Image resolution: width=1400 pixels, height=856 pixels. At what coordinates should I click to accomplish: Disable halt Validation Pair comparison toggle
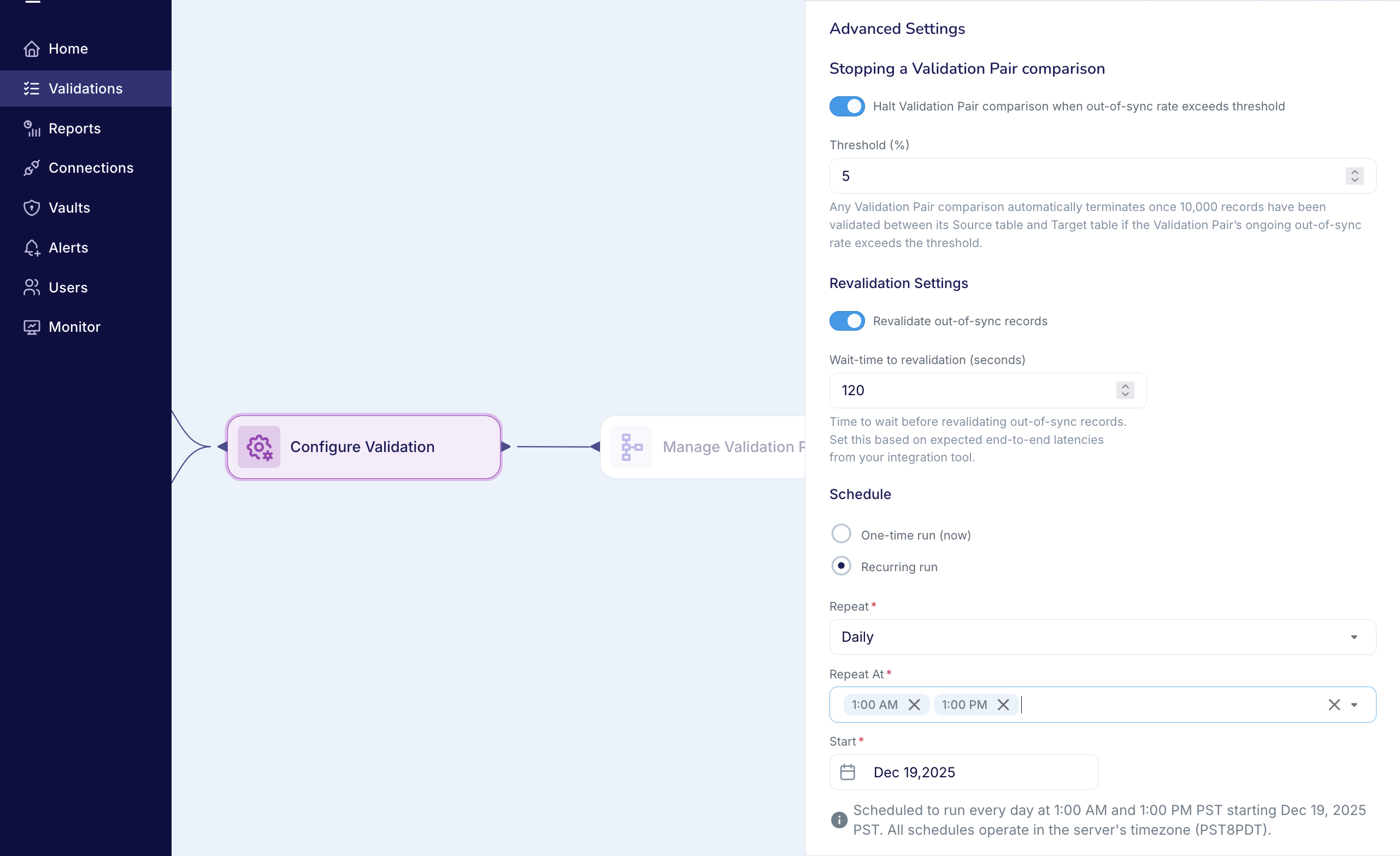click(846, 106)
